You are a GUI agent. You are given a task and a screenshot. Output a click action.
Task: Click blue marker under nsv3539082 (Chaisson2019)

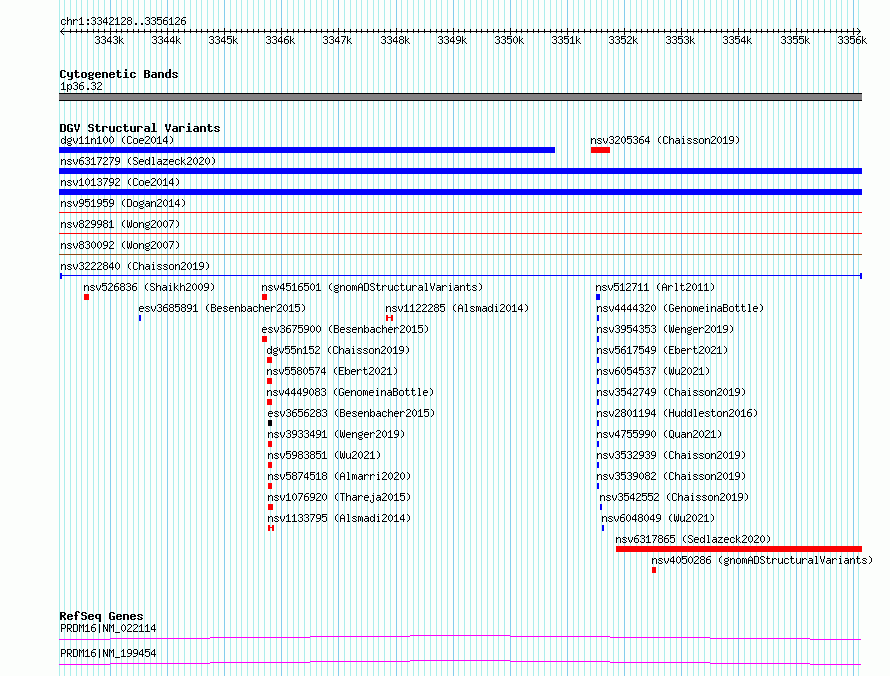(598, 486)
